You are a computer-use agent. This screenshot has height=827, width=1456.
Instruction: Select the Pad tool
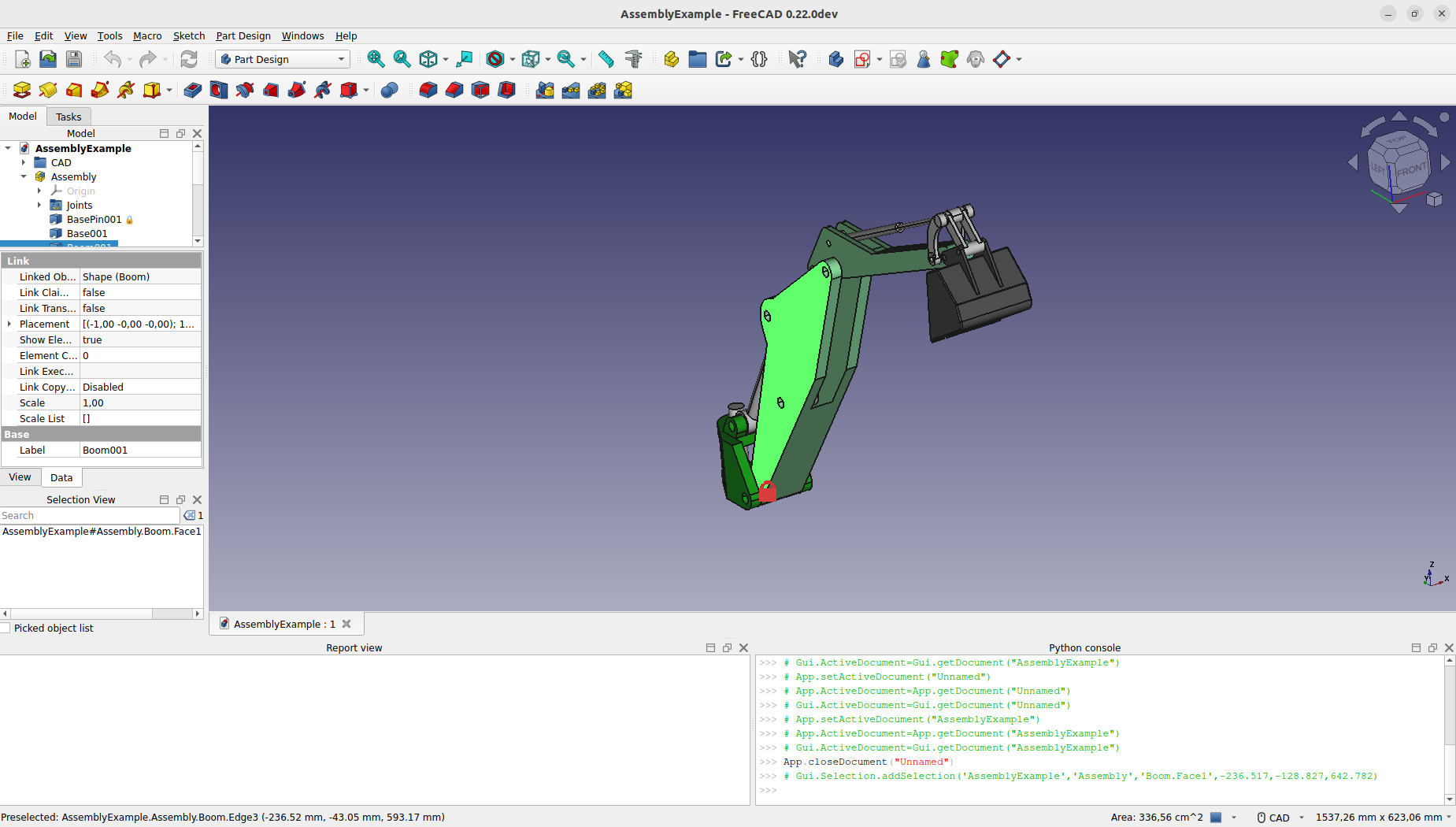pos(22,90)
